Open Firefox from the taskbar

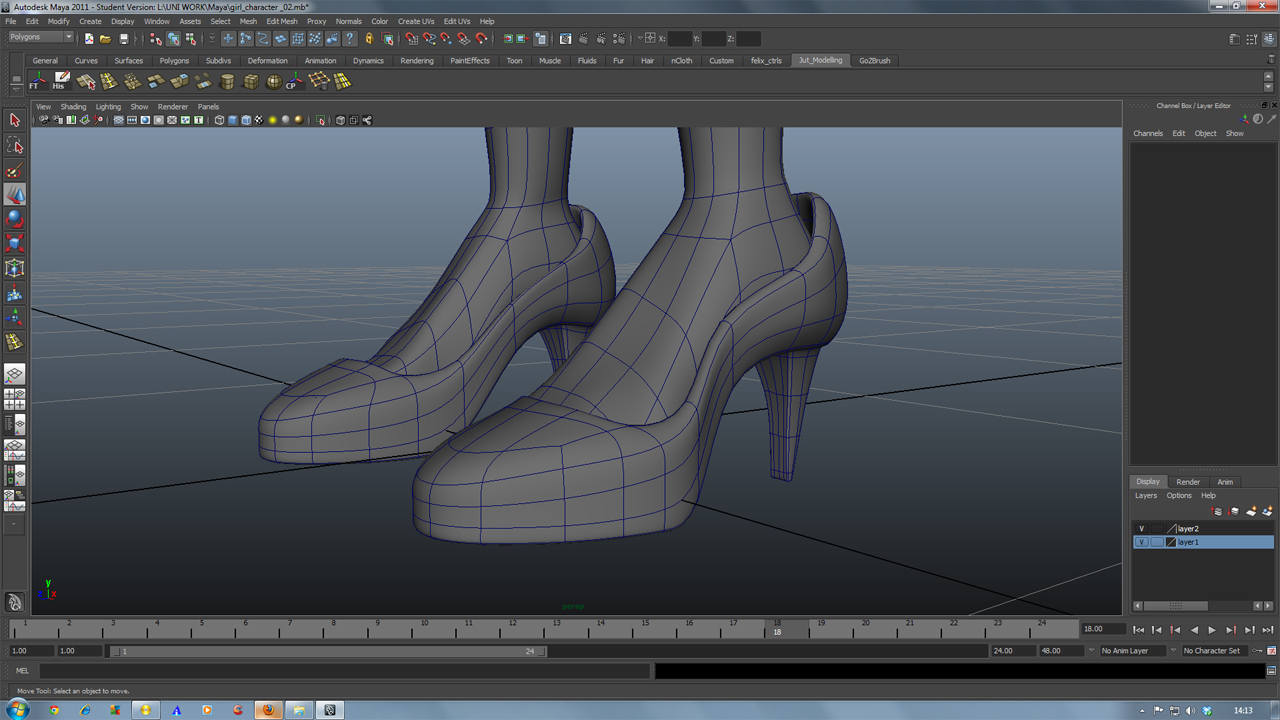tap(268, 711)
